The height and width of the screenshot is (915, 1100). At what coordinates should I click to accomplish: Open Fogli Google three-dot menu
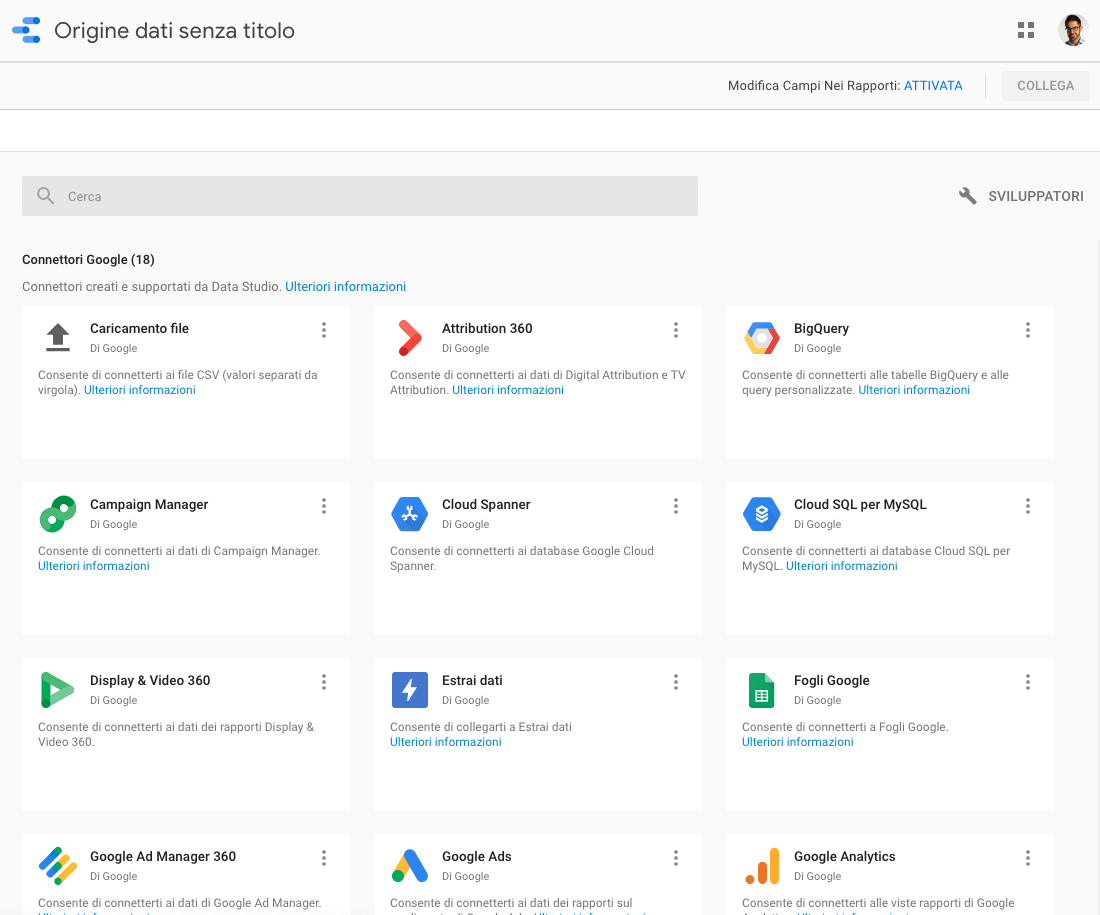point(1028,682)
